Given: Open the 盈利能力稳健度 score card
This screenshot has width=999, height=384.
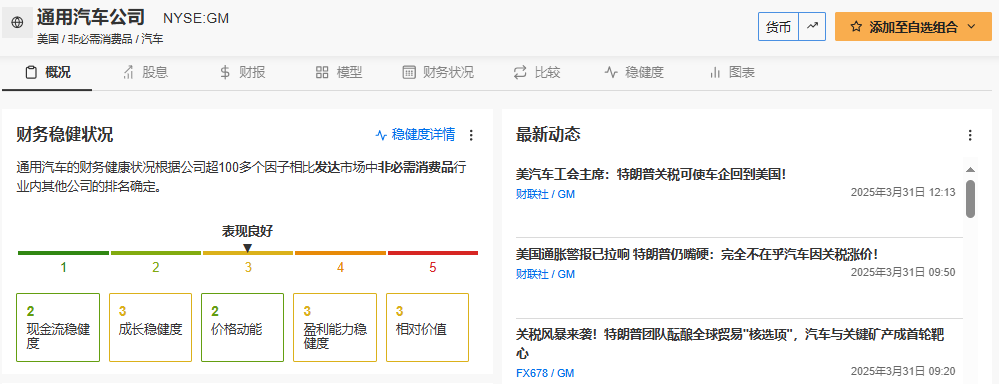Looking at the screenshot, I should pos(335,327).
